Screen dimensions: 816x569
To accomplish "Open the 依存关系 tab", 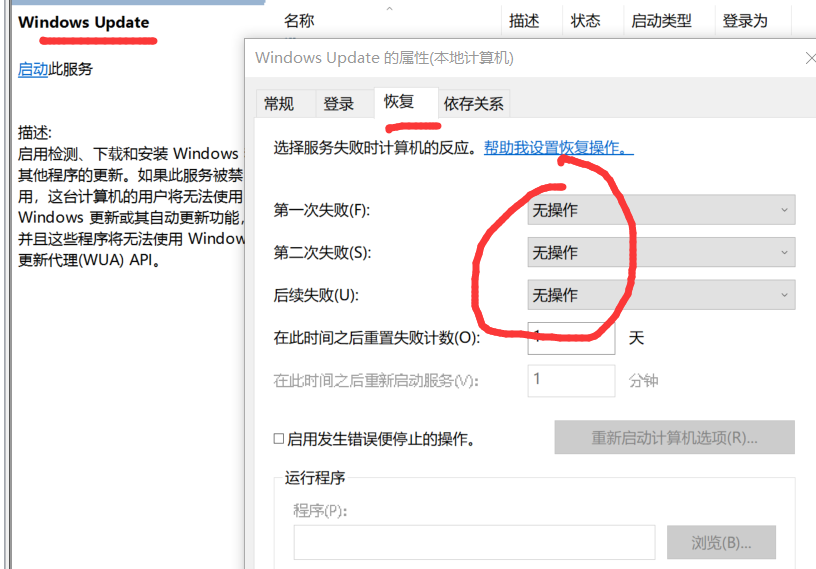I will pyautogui.click(x=474, y=104).
